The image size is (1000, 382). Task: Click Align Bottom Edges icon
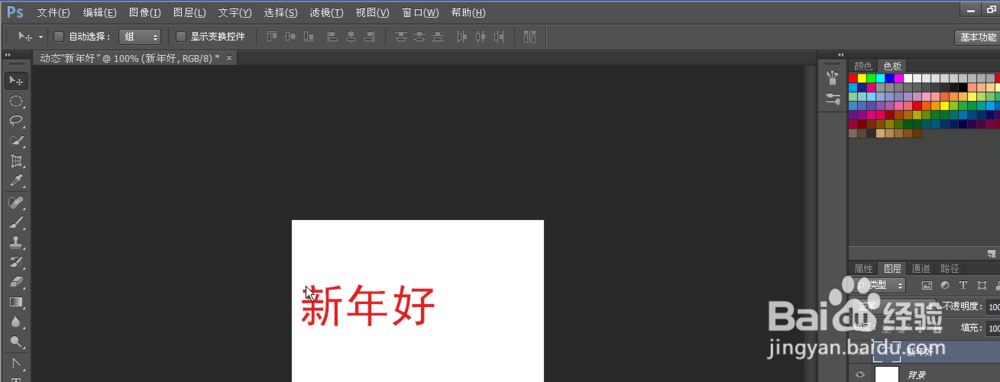pos(309,37)
